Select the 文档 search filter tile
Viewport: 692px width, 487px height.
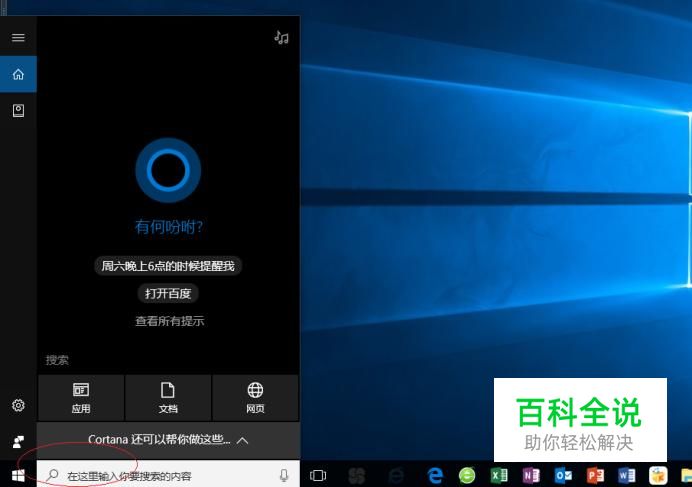tap(168, 398)
